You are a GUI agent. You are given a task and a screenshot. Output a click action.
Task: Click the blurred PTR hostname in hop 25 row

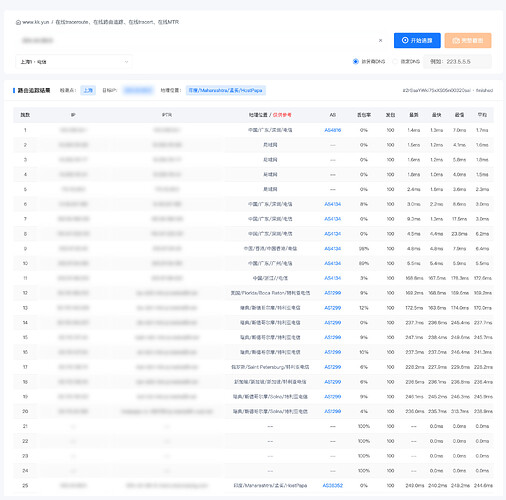coord(167,485)
